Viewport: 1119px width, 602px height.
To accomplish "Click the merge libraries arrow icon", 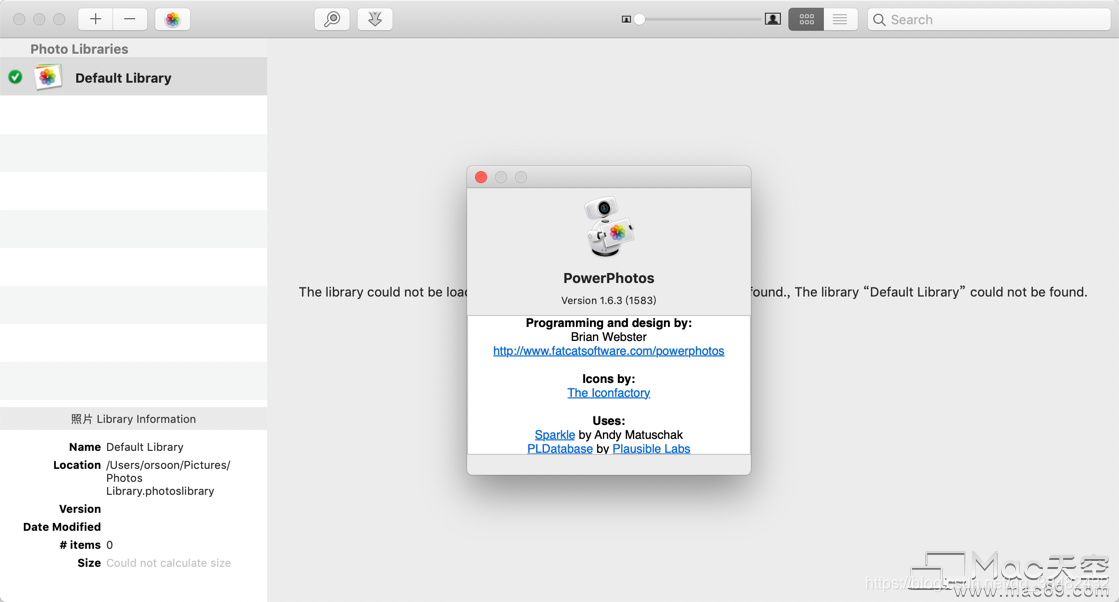I will [375, 19].
